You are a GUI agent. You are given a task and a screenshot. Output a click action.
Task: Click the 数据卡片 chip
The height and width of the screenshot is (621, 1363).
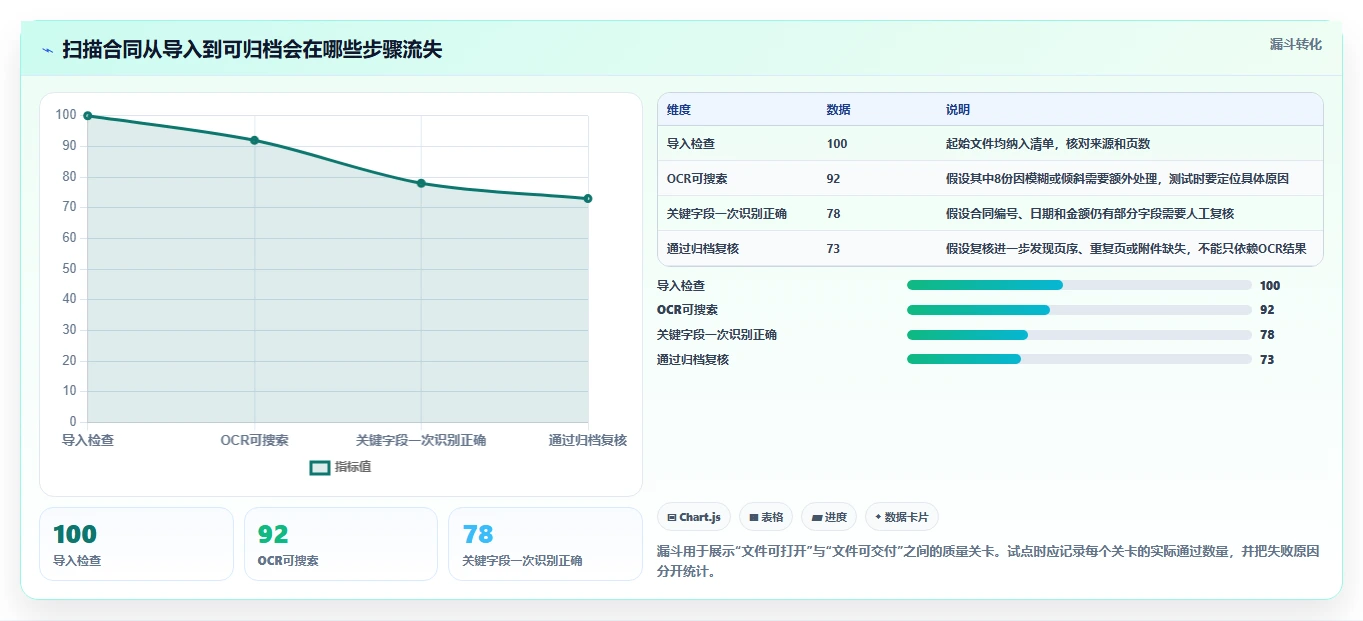click(x=902, y=517)
